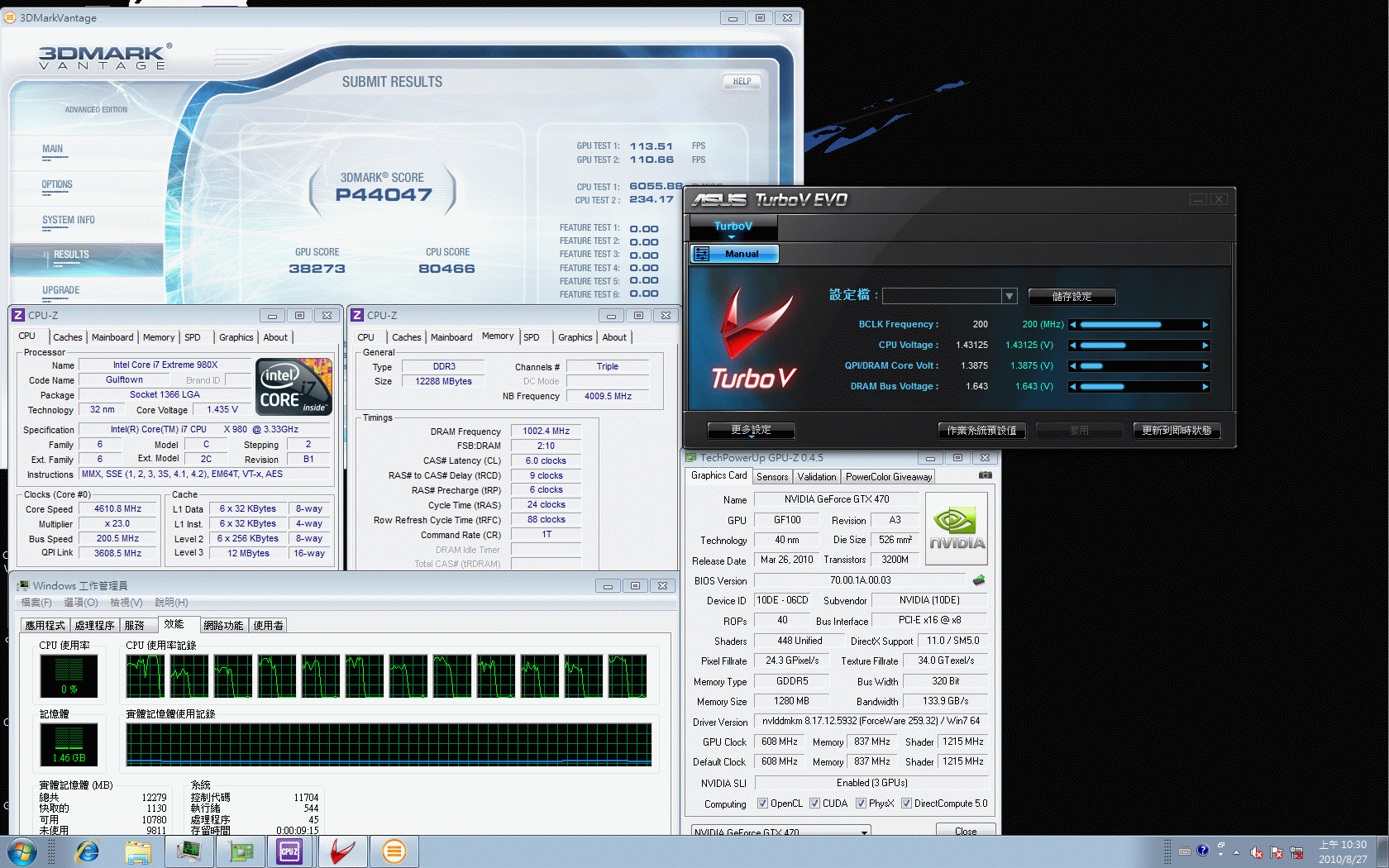Decrease BCLK Frequency with its left arrow
This screenshot has height=868, width=1389.
tap(1072, 325)
